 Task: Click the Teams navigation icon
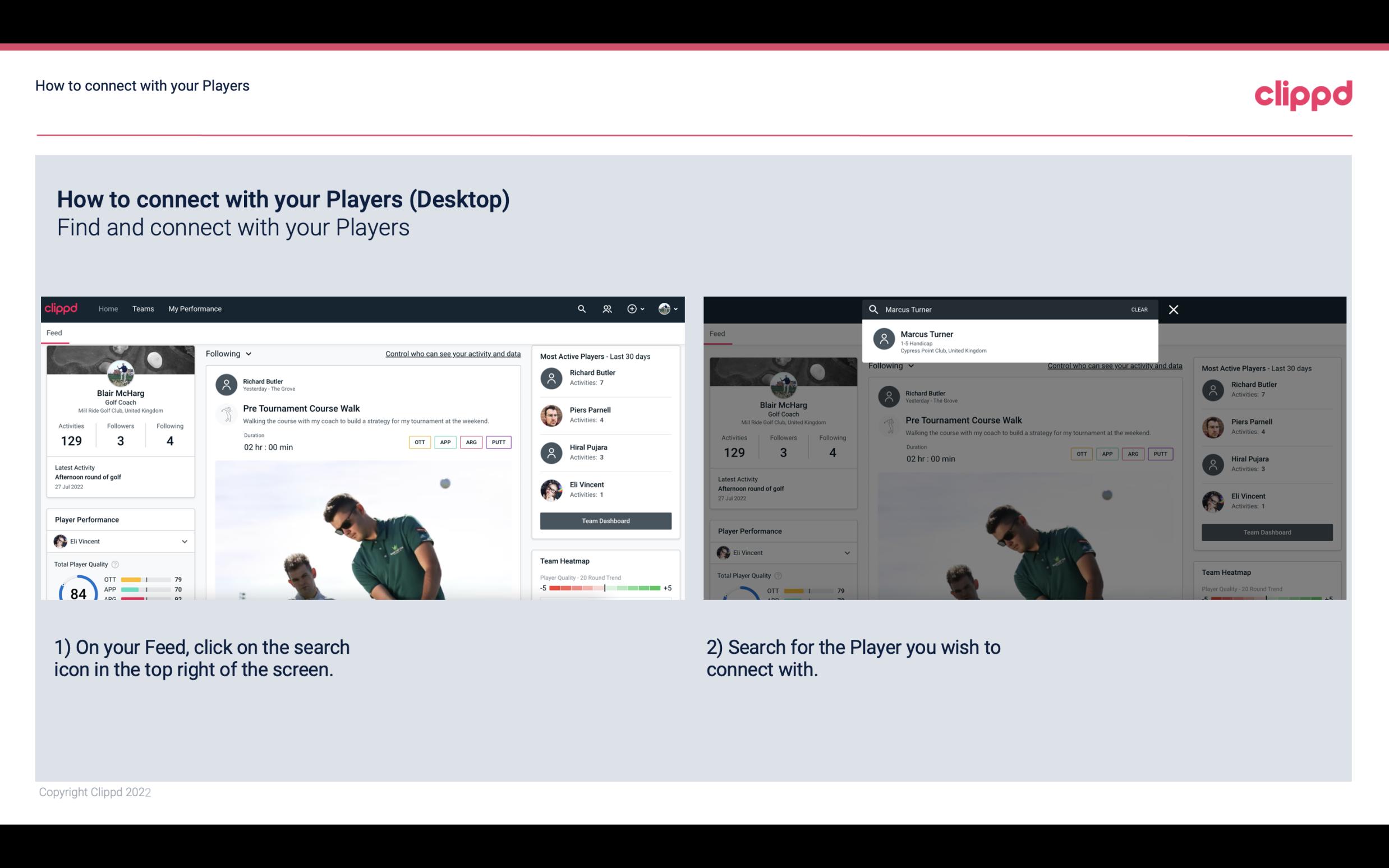coord(142,308)
